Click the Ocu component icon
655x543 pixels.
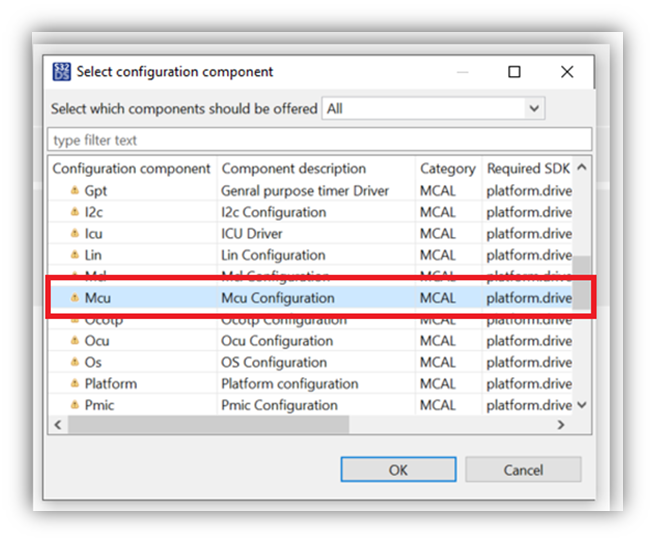[74, 341]
